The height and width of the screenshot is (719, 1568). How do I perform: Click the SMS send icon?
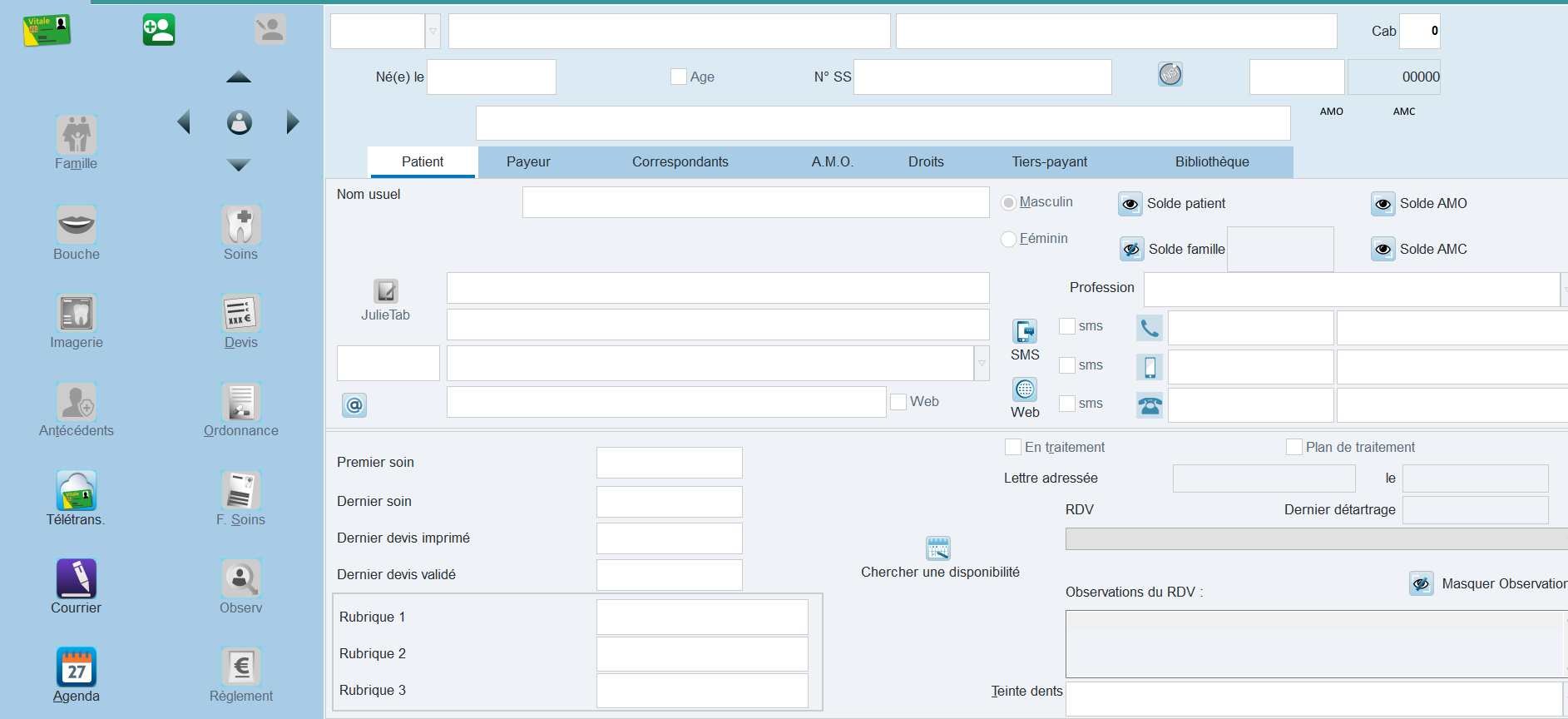(x=1025, y=331)
